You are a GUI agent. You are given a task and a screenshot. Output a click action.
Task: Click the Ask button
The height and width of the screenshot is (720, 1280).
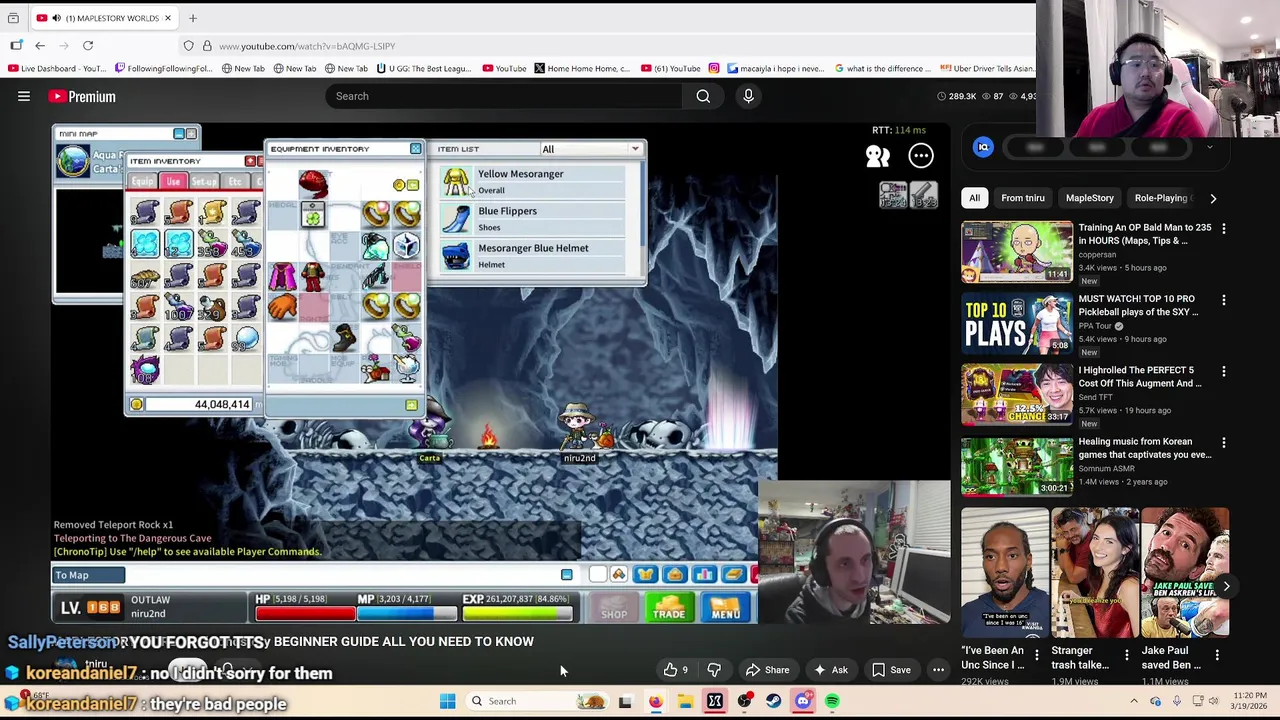tap(830, 670)
